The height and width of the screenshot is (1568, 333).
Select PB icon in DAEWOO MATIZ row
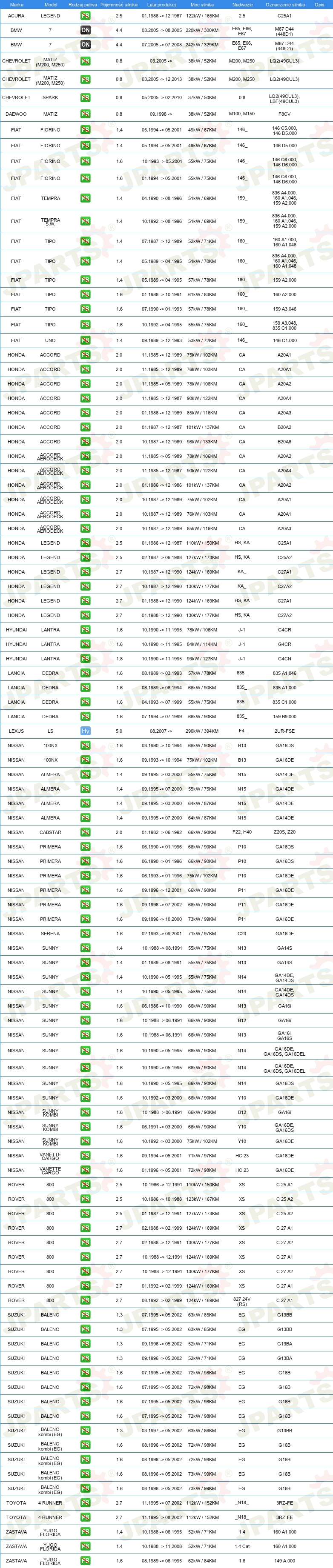(85, 114)
